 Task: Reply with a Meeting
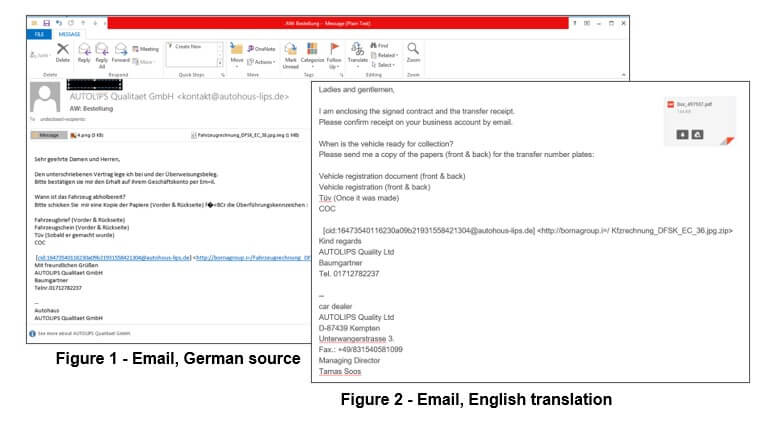[146, 49]
